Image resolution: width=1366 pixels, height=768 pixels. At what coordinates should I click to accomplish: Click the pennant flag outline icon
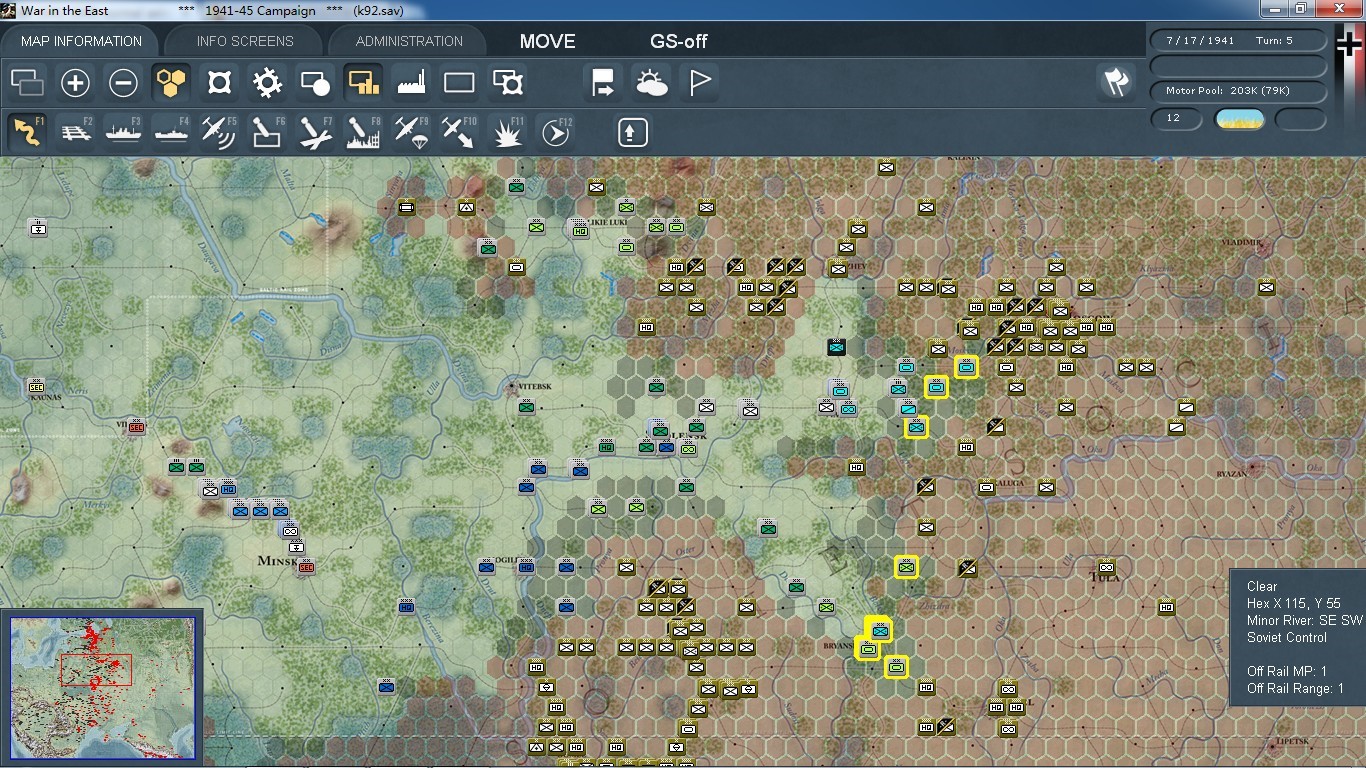[x=699, y=82]
